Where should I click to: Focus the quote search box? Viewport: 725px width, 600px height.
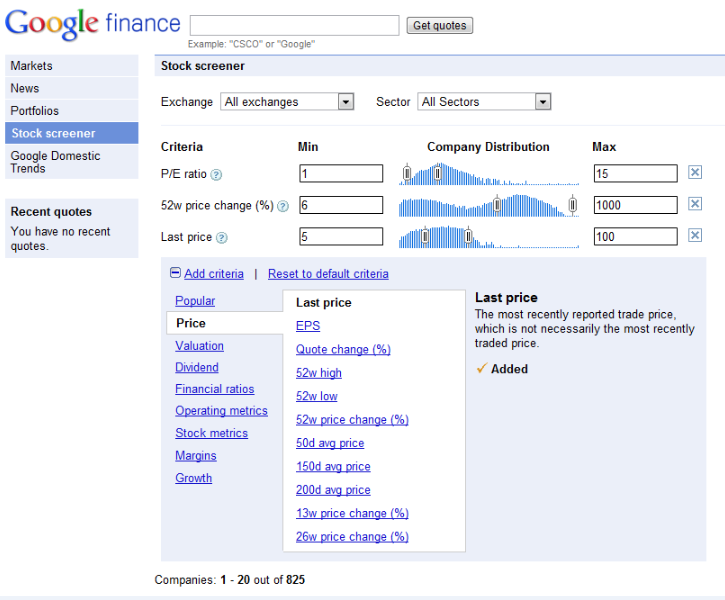[x=295, y=25]
